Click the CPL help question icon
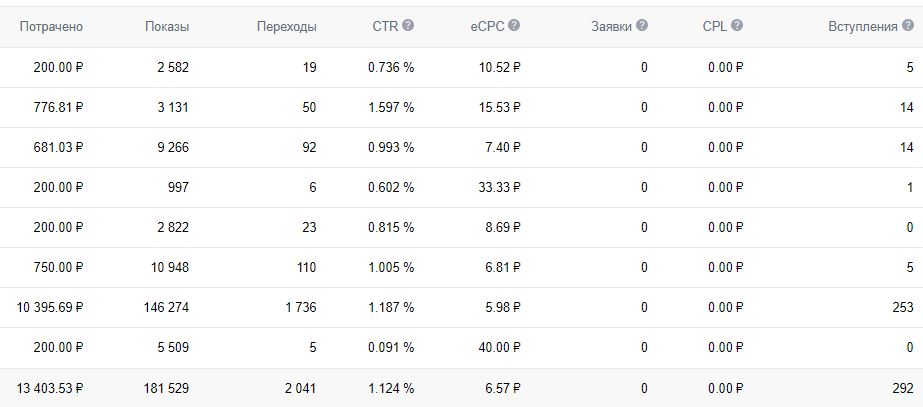Screen dimensions: 923x407 click(x=737, y=26)
